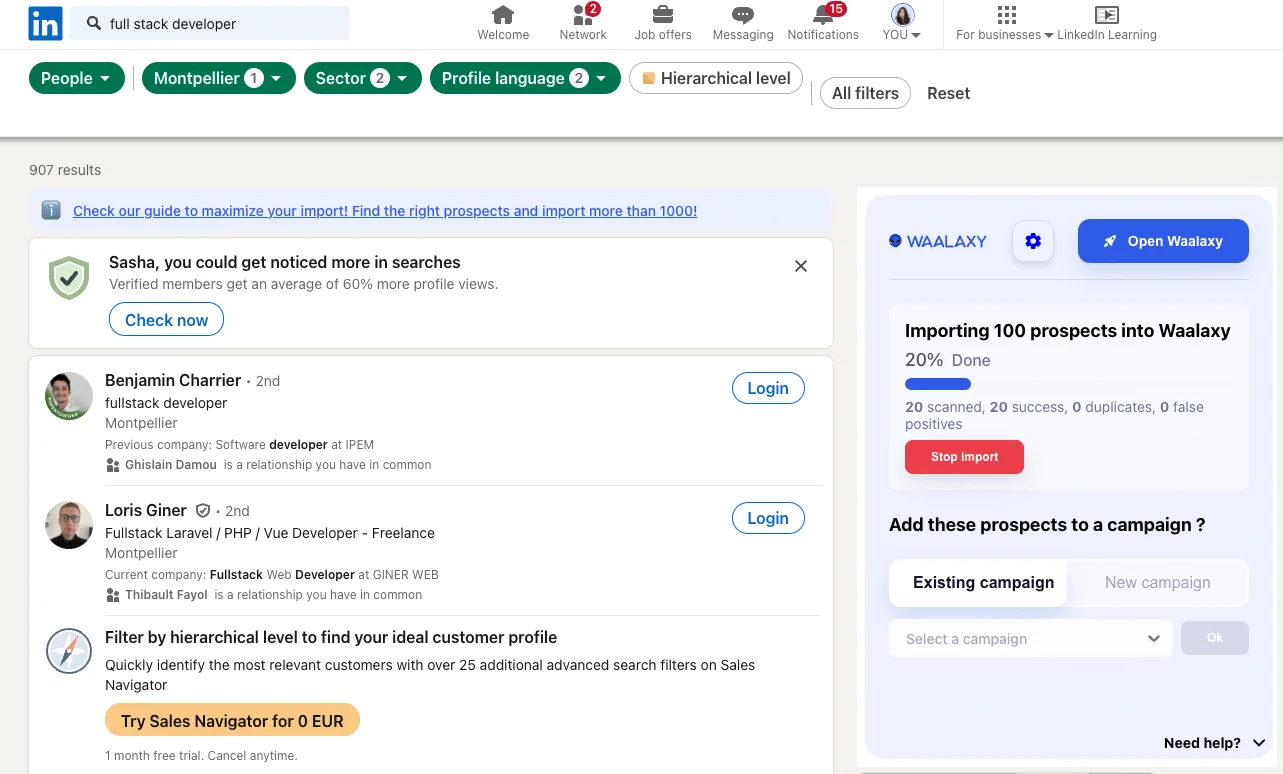Image resolution: width=1283 pixels, height=774 pixels.
Task: Click common-relationship icon beside Thibault Fayol
Action: [x=112, y=595]
